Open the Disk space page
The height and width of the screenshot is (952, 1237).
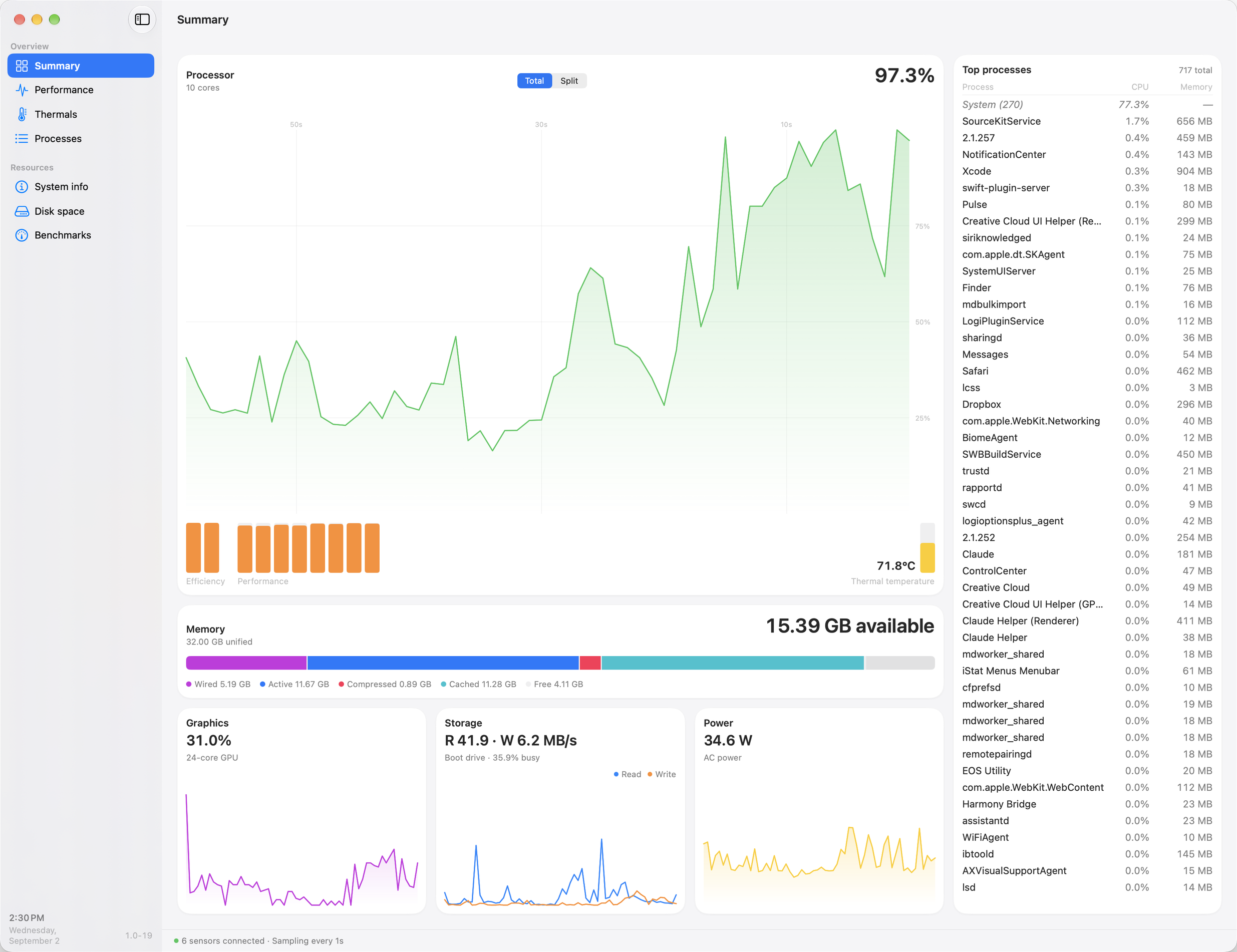point(81,211)
